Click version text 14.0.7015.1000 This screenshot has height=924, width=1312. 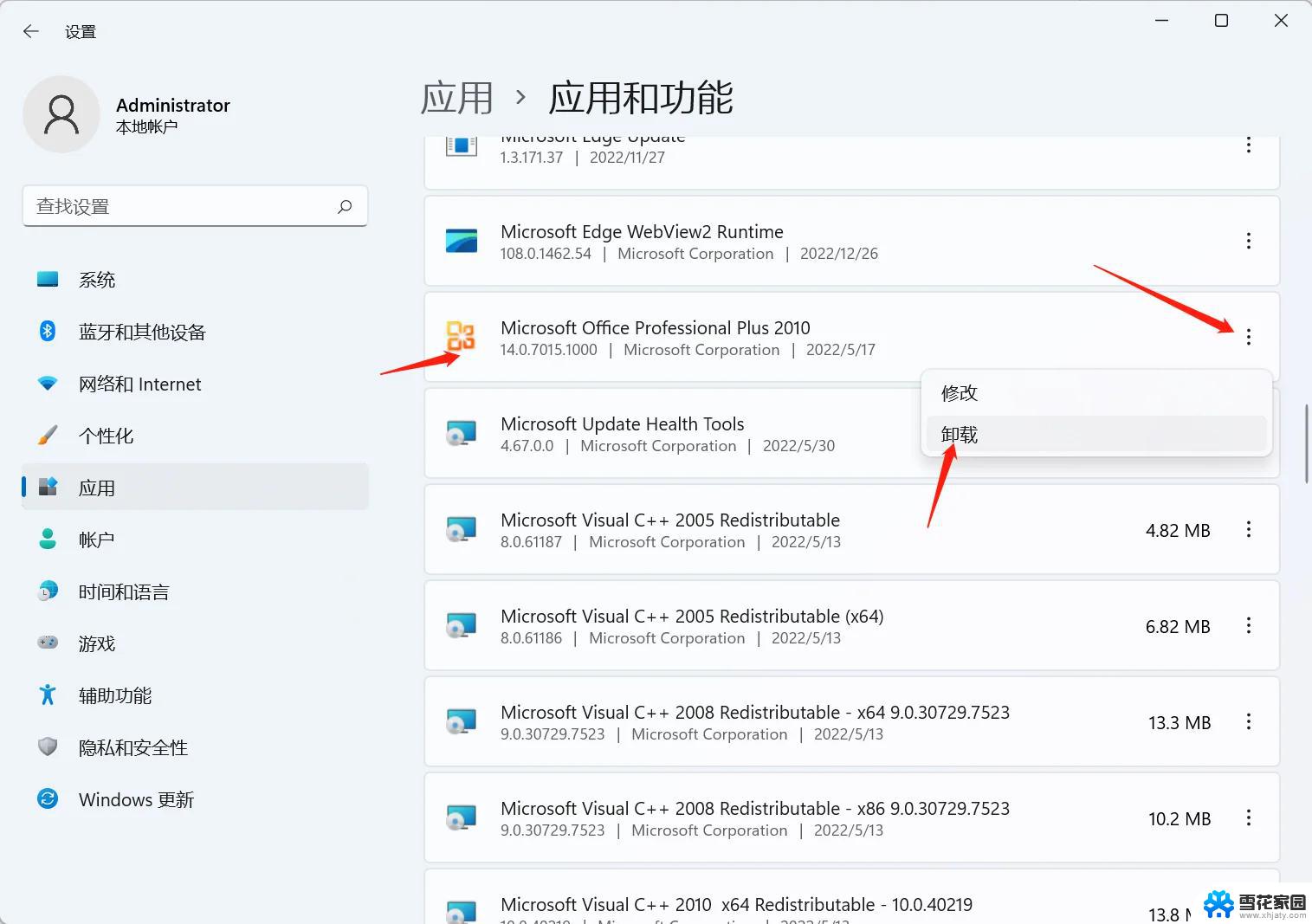pos(549,350)
